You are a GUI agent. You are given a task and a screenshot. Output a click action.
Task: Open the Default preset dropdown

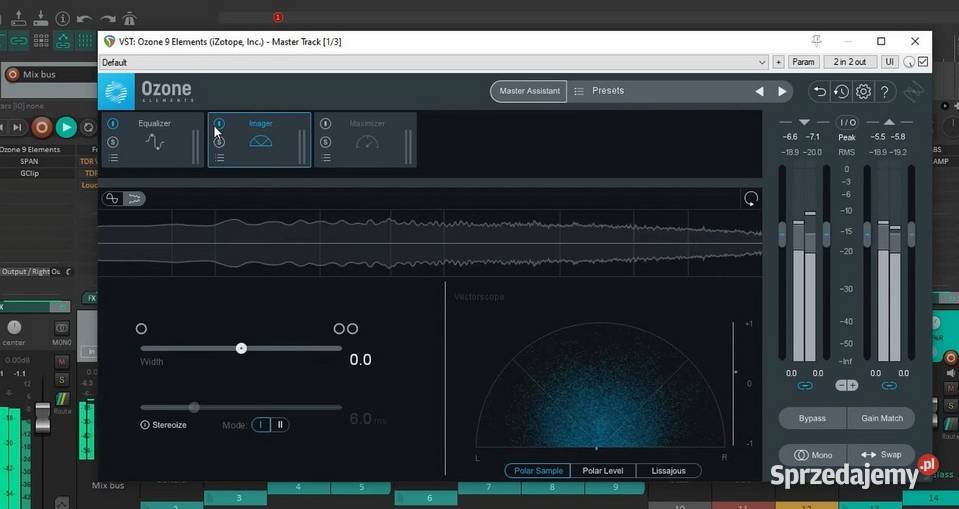click(434, 62)
